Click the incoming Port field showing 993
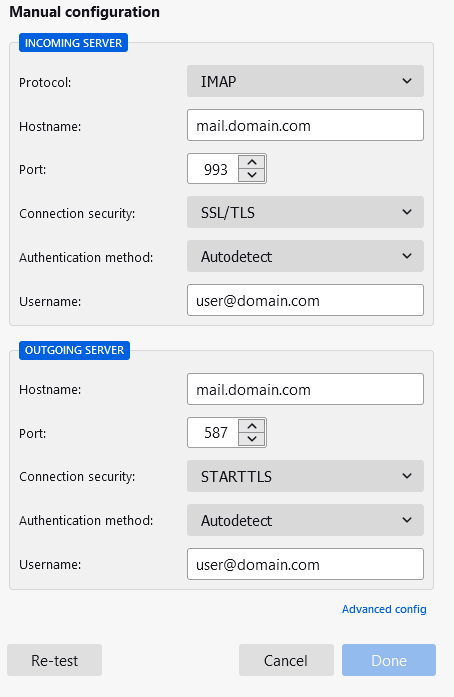The width and height of the screenshot is (454, 697). pos(213,169)
